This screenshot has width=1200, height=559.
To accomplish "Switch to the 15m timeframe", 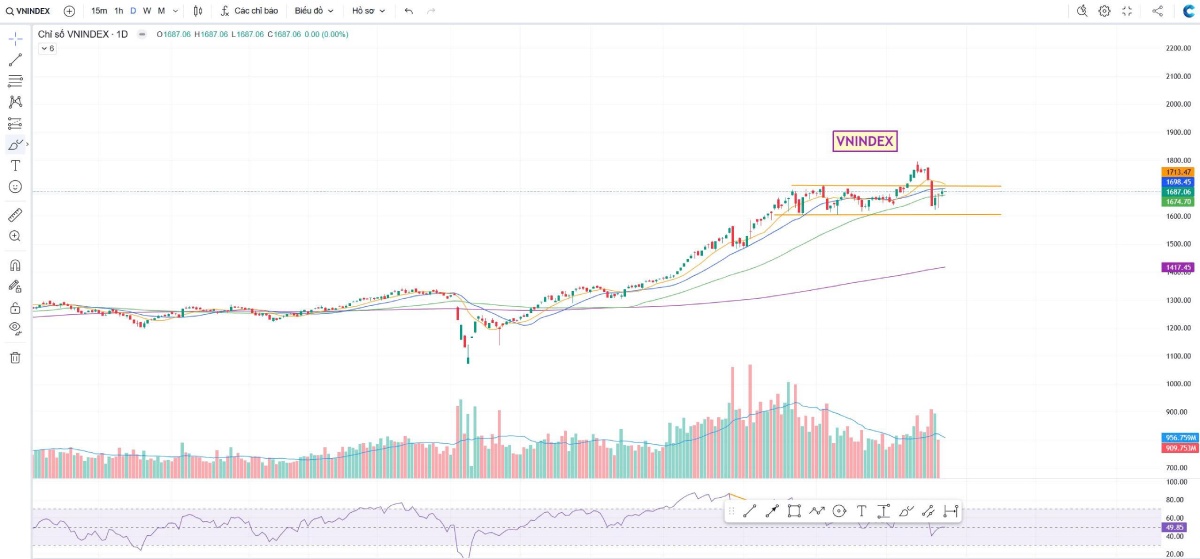I will [99, 11].
